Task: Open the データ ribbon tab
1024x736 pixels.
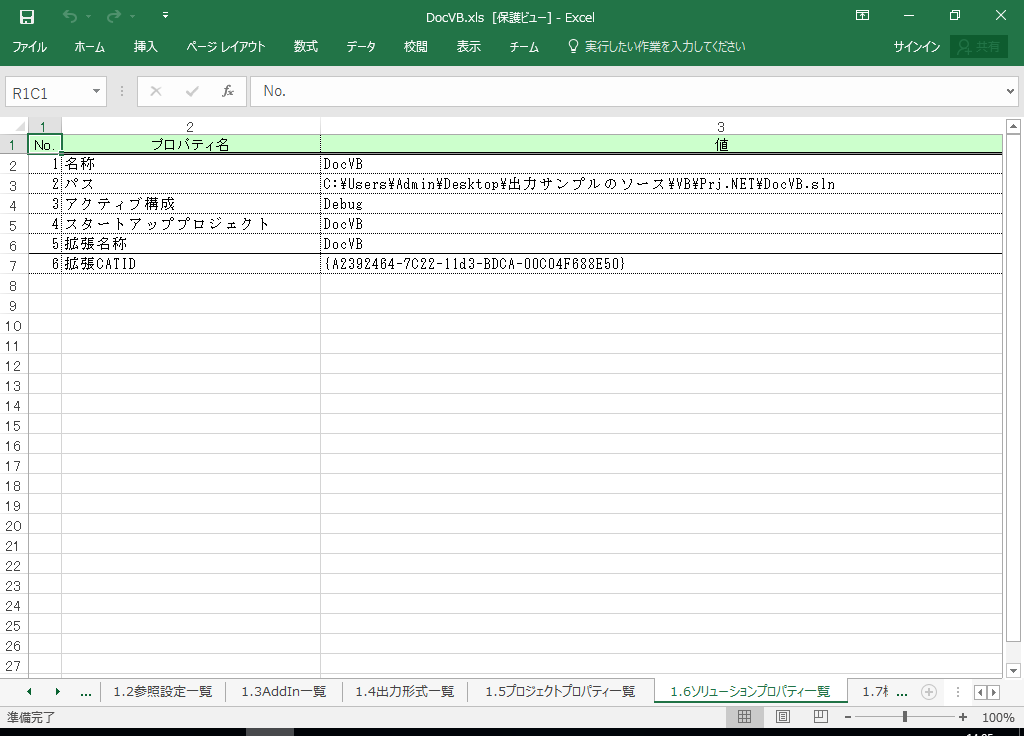Action: point(361,47)
